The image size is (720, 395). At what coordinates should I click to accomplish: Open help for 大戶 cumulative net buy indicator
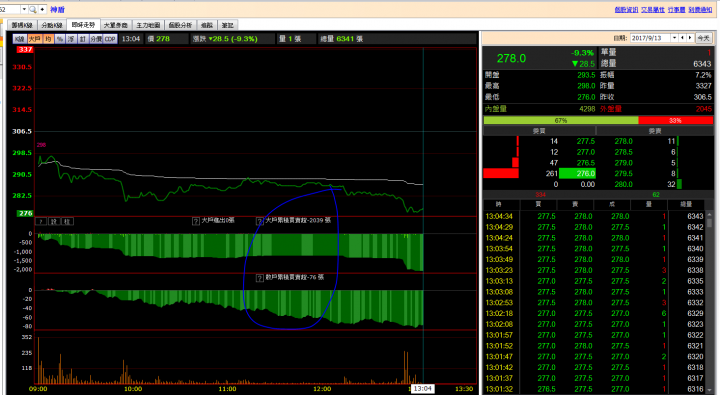coord(259,221)
